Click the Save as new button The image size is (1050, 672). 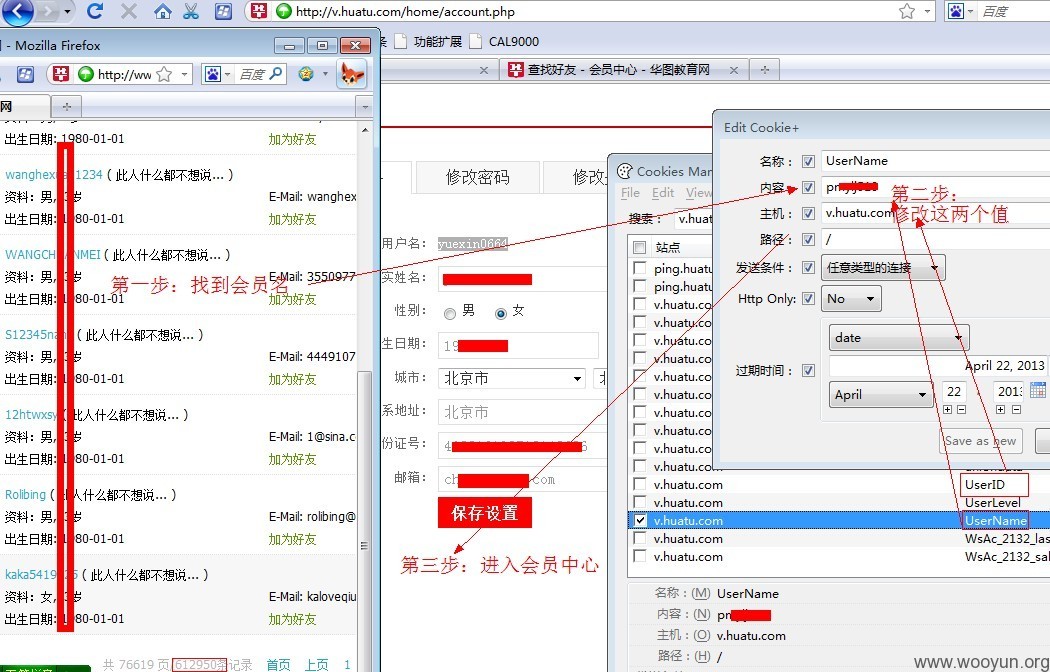click(x=980, y=440)
